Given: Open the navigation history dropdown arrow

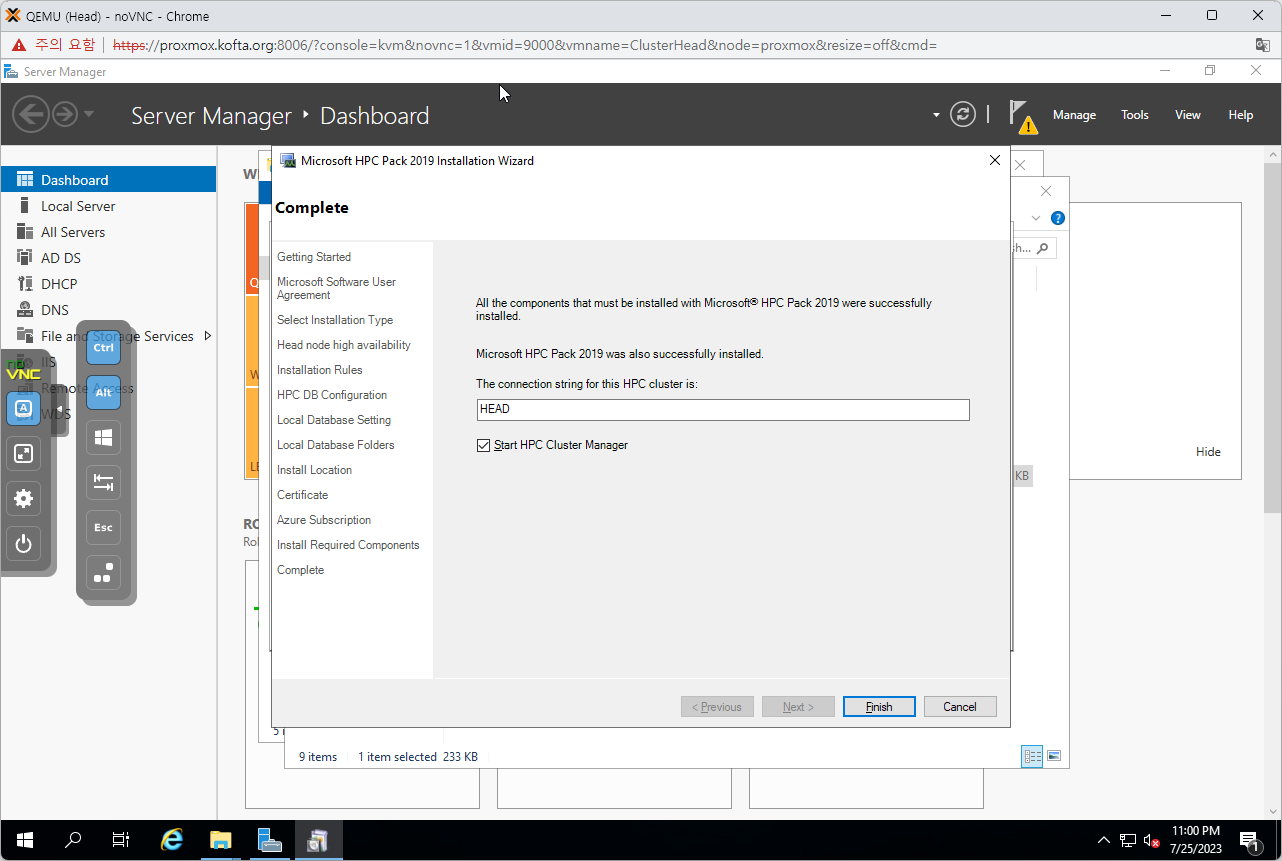Looking at the screenshot, I should [x=89, y=114].
